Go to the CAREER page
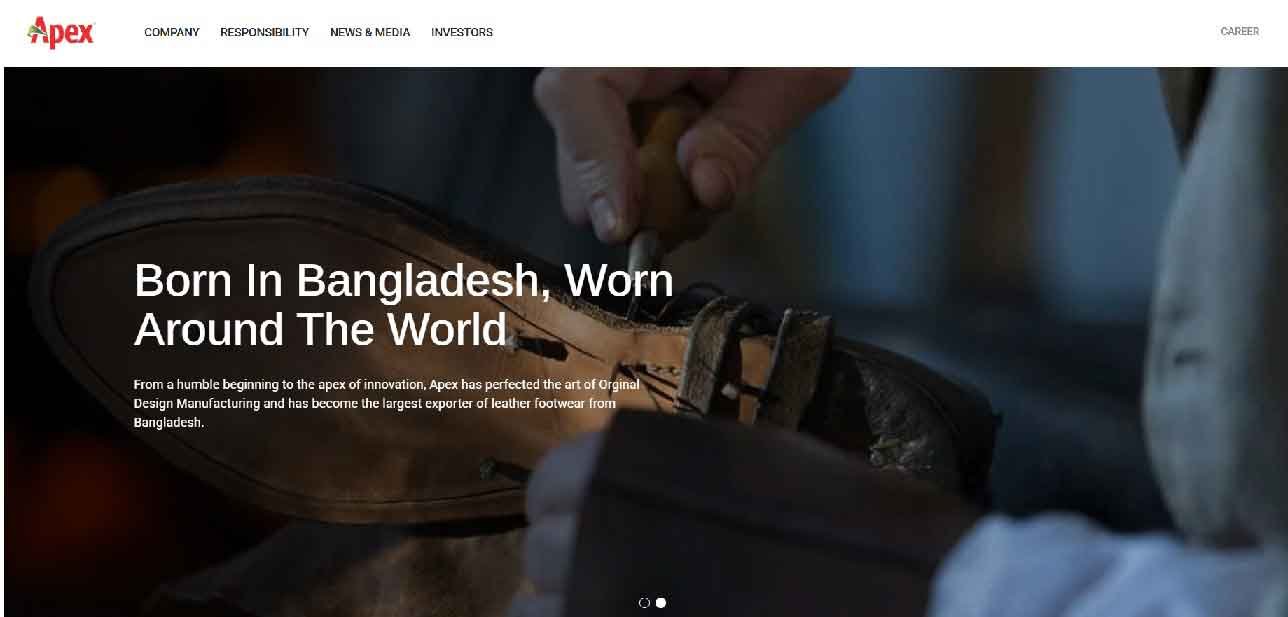 (1240, 32)
